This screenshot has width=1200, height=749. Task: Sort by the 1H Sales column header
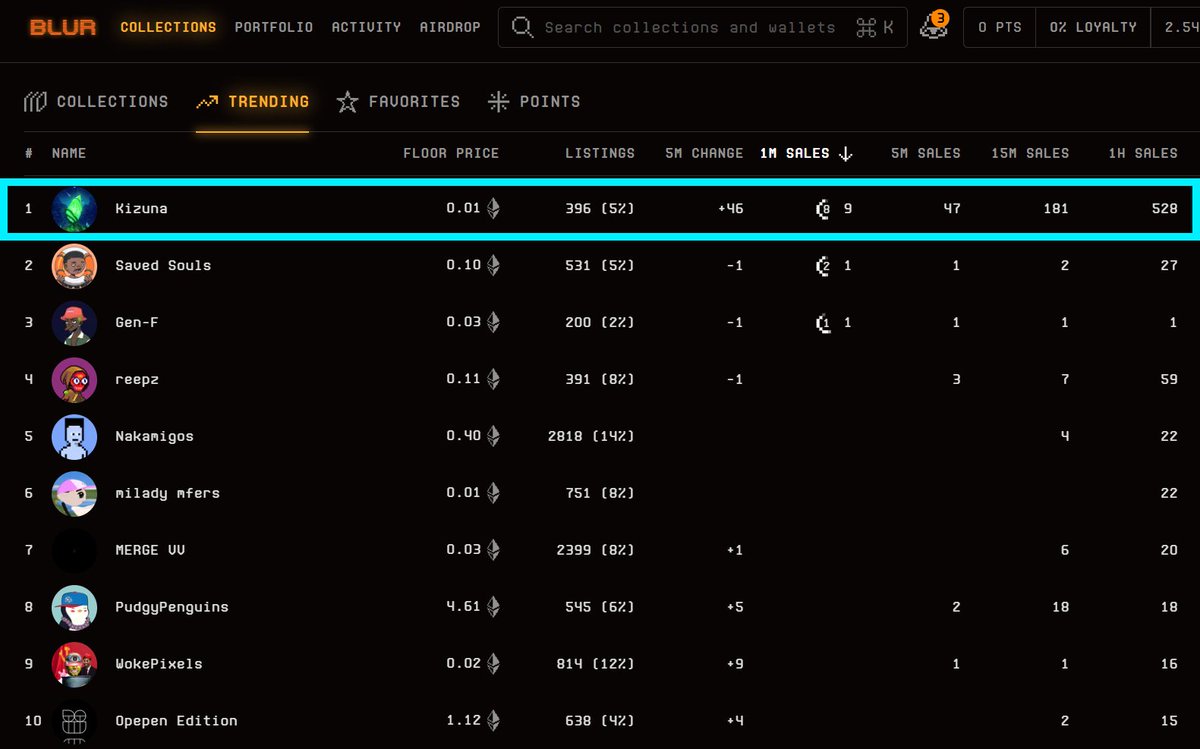[x=1143, y=153]
